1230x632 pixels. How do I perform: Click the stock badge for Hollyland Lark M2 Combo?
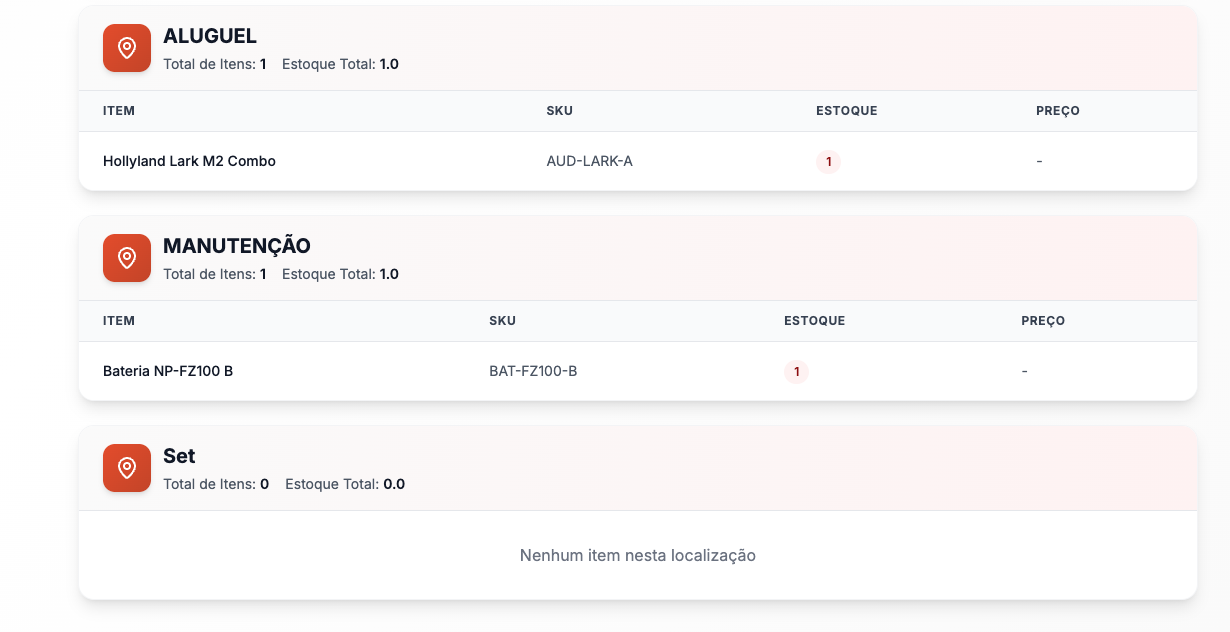coord(828,162)
